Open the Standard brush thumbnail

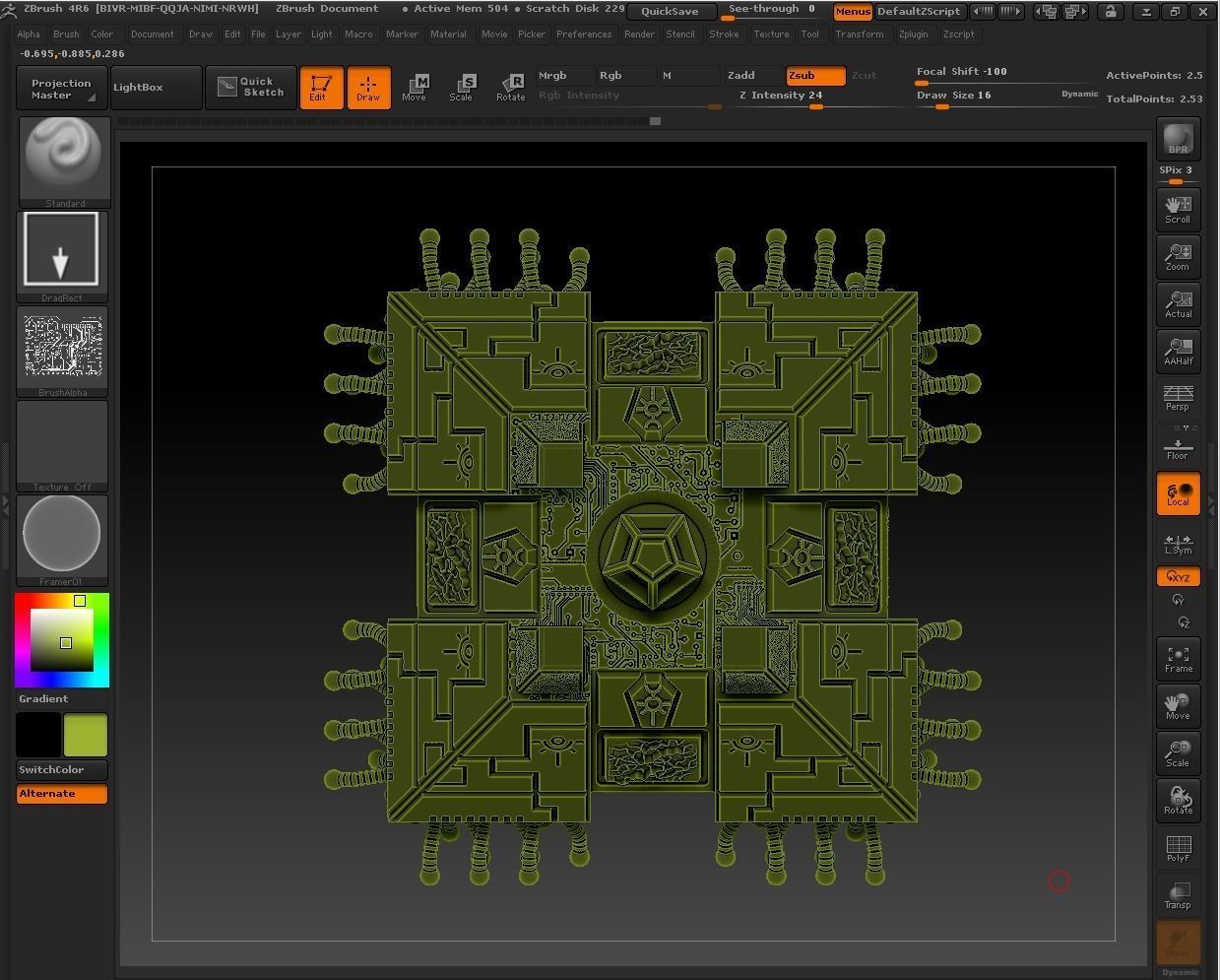(65, 162)
